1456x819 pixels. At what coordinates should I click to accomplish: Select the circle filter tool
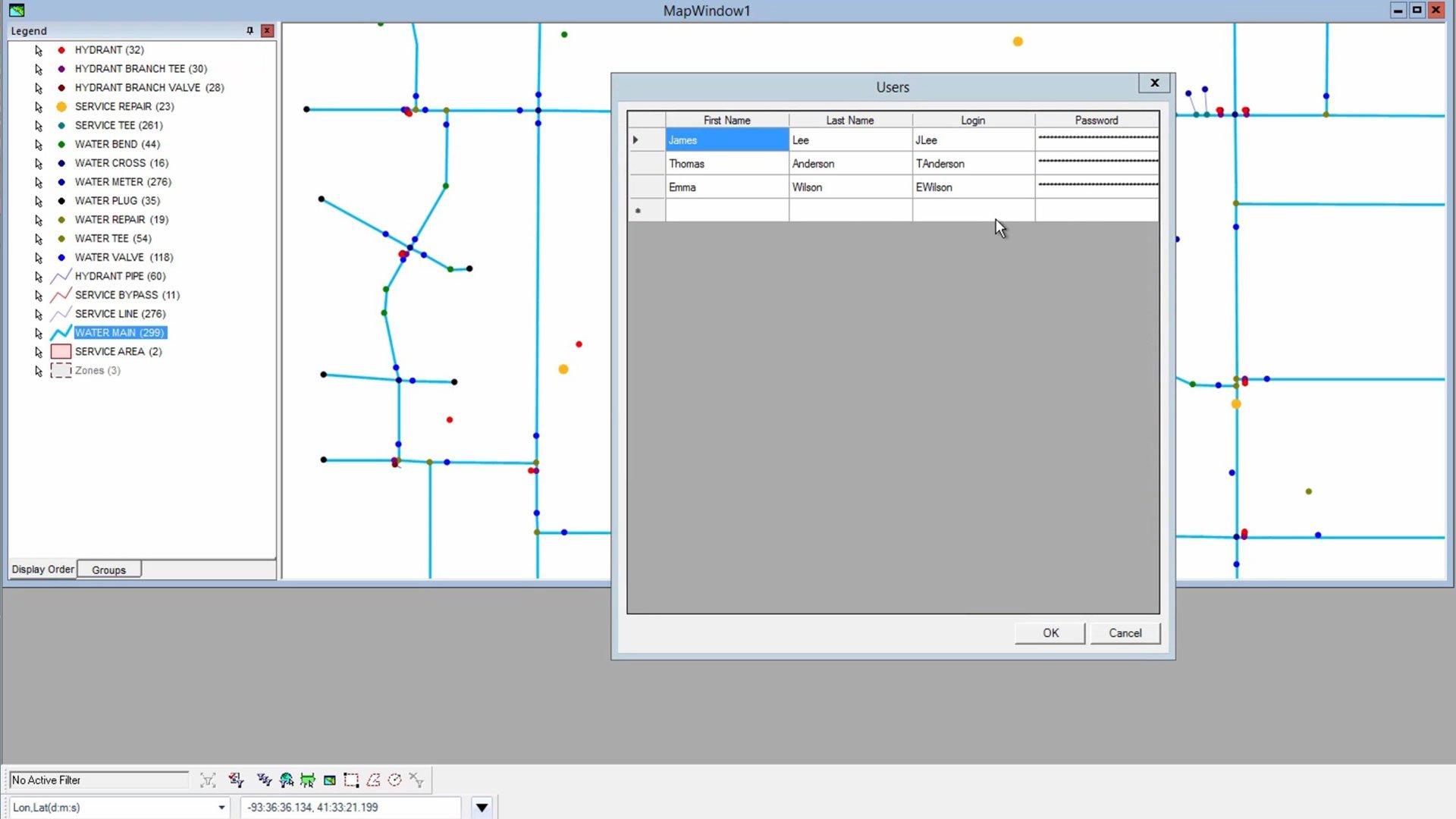pos(394,780)
